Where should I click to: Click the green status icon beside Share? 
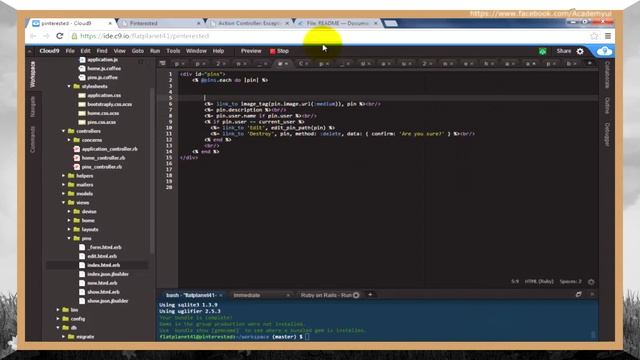point(542,51)
